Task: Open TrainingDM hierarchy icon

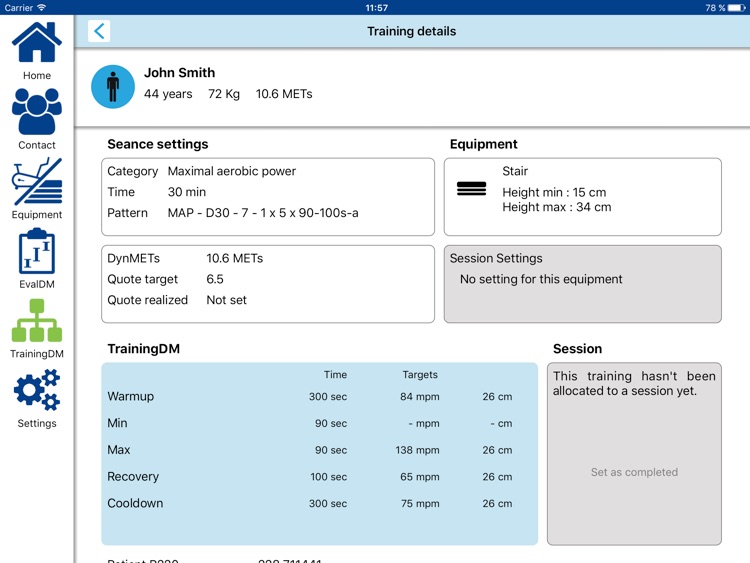Action: pyautogui.click(x=37, y=320)
